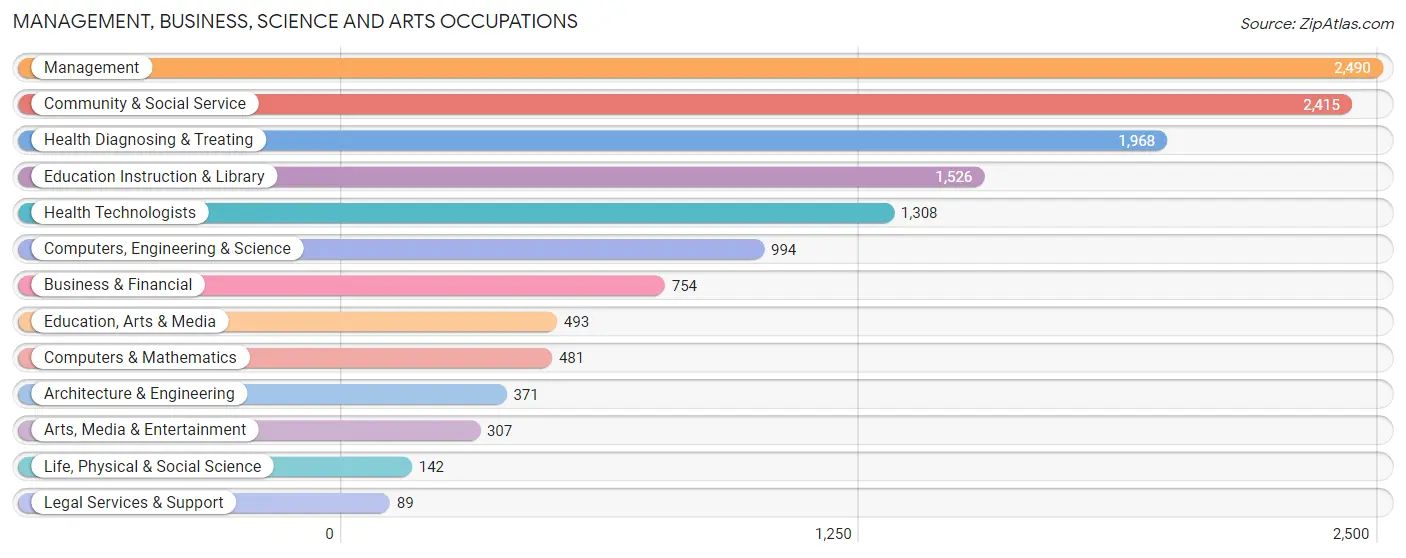Click the 2,415 value label
Image resolution: width=1406 pixels, height=558 pixels.
(1321, 104)
